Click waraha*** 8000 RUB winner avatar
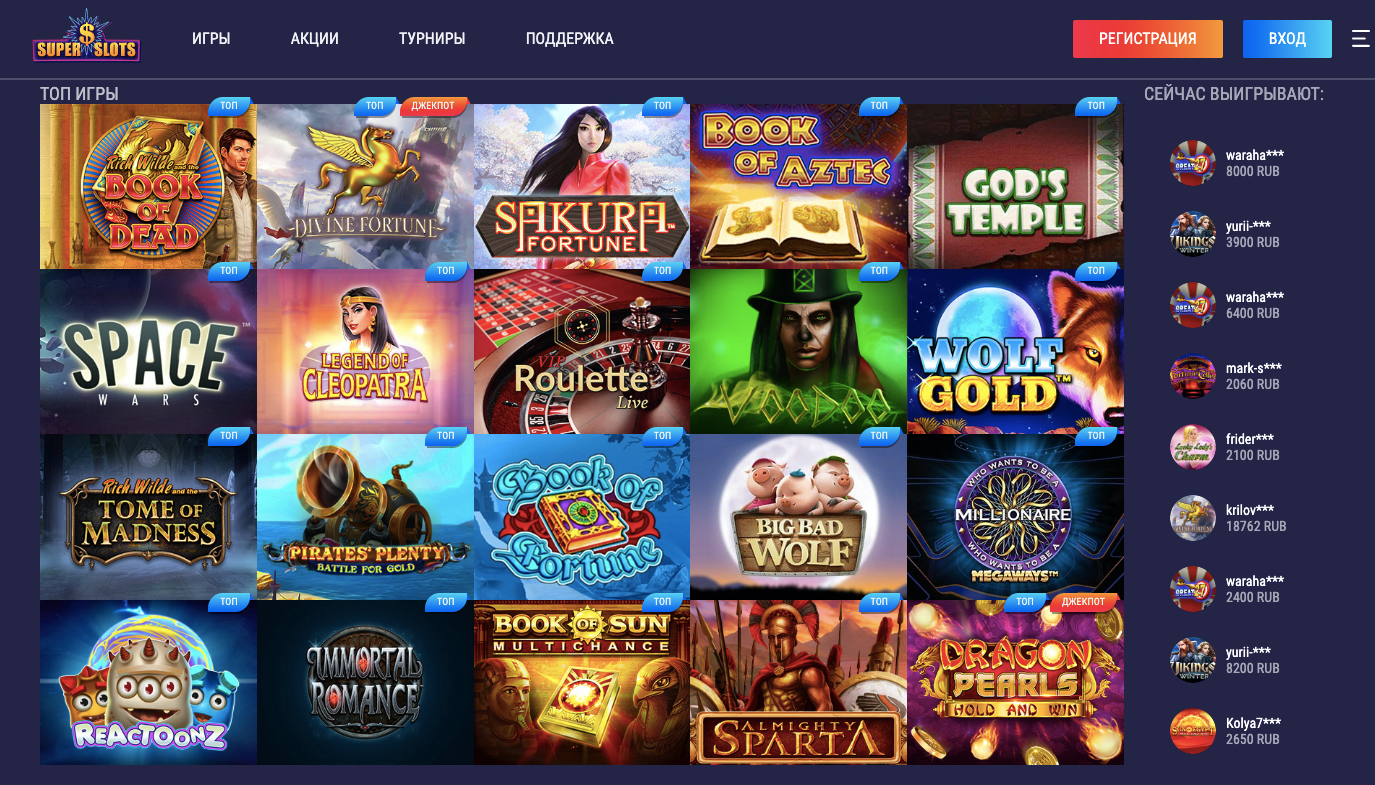 tap(1192, 163)
